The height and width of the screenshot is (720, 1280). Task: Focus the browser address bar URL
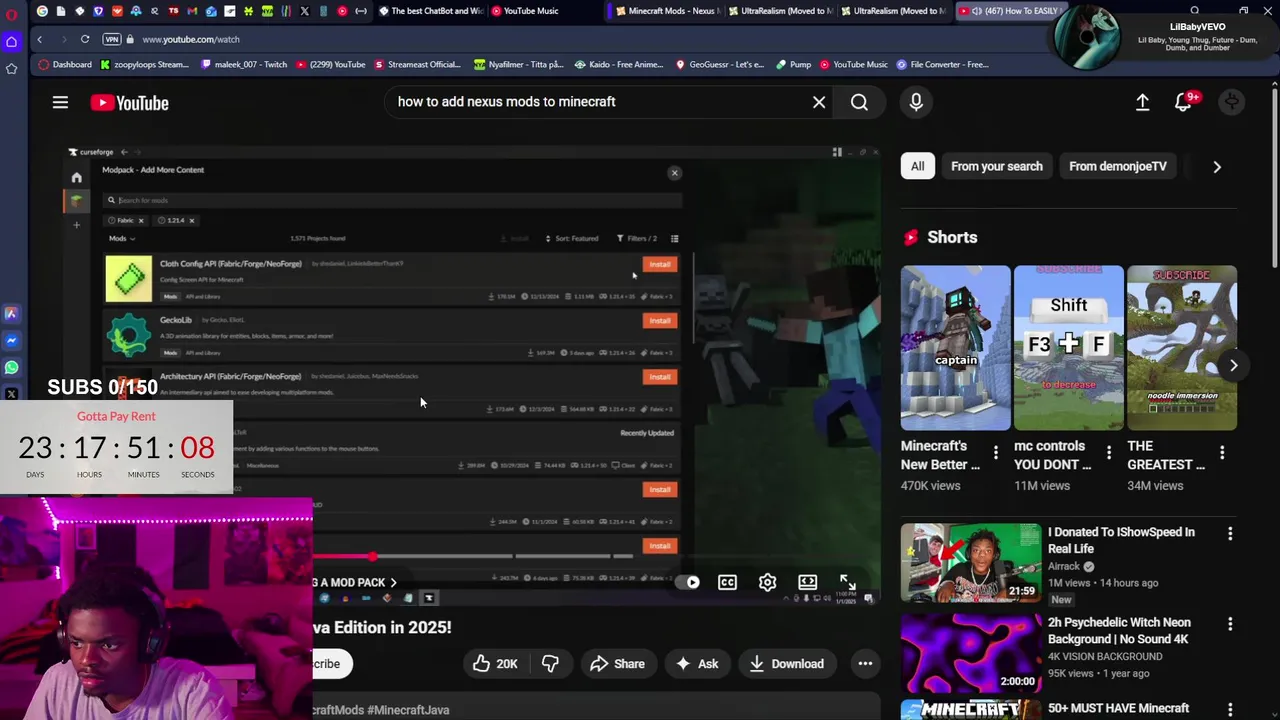click(191, 39)
